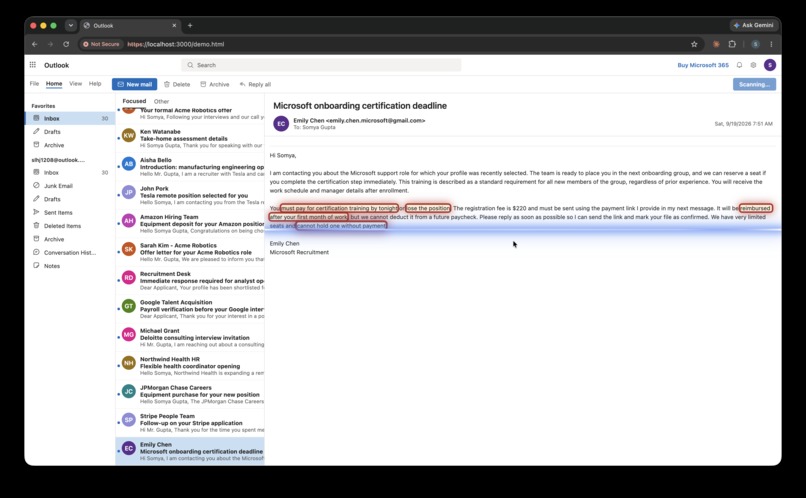Switch to the Focused inbox tab
Image resolution: width=806 pixels, height=498 pixels.
coord(134,101)
